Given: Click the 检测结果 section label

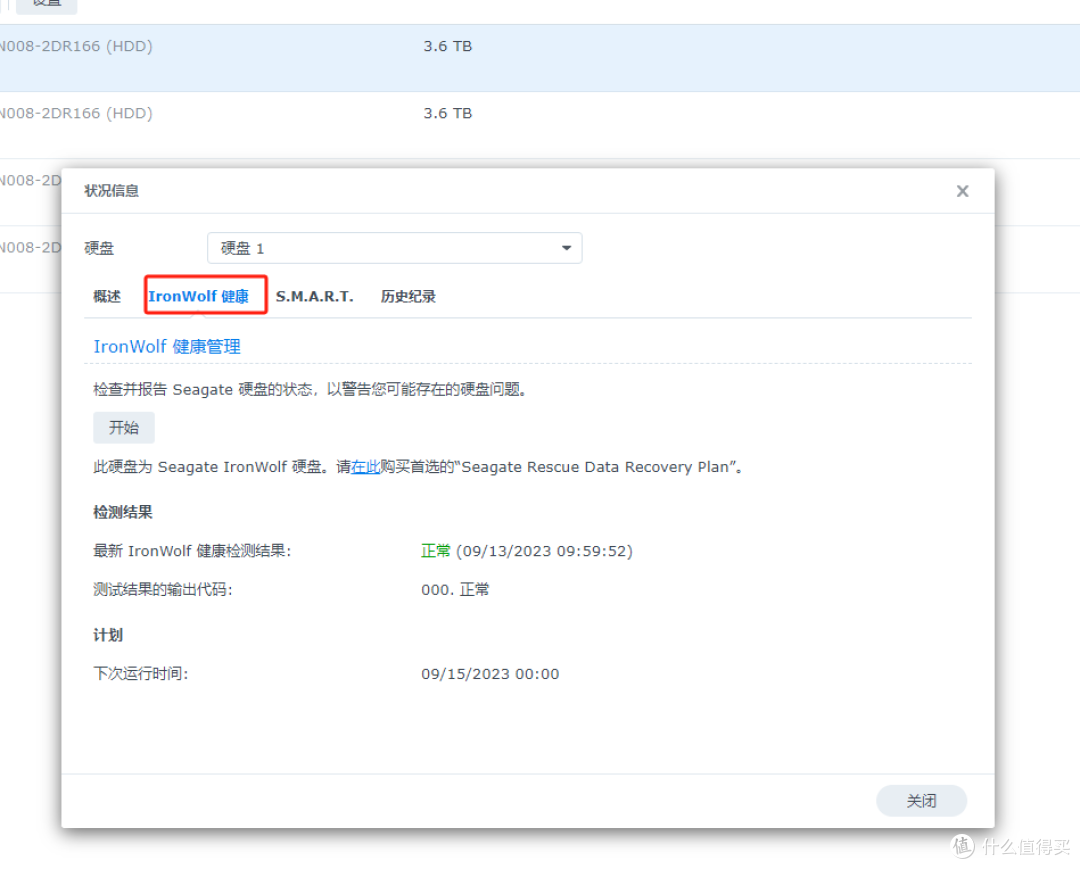Looking at the screenshot, I should 123,512.
